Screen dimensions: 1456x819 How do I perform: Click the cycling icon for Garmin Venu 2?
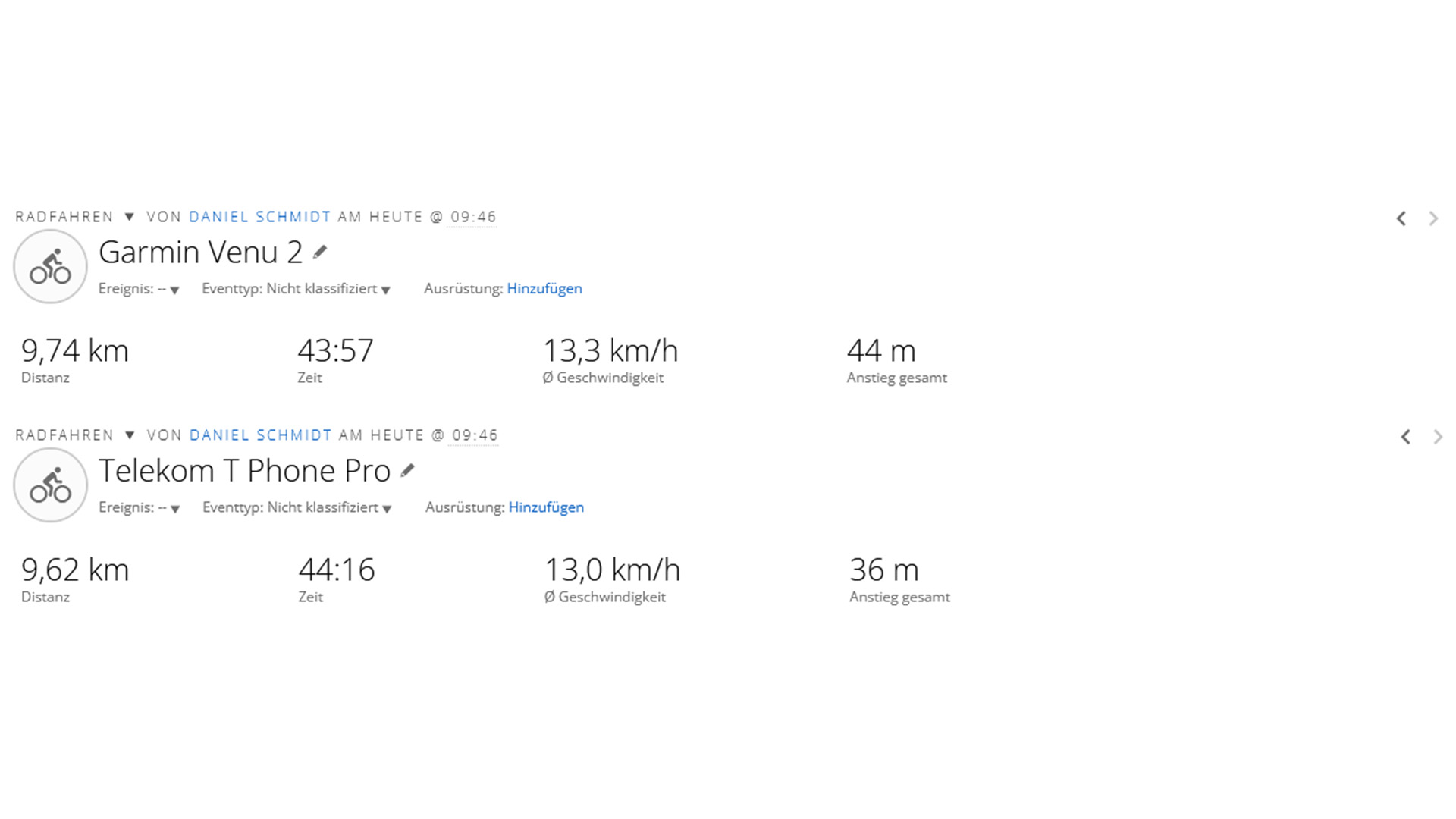click(x=50, y=267)
